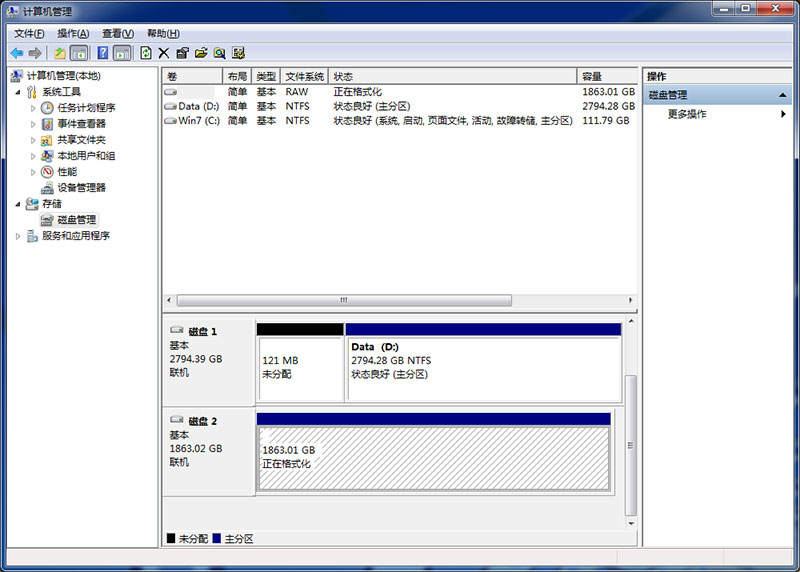The image size is (800, 572).
Task: Expand the 任务计划程序 tree node
Action: (33, 108)
